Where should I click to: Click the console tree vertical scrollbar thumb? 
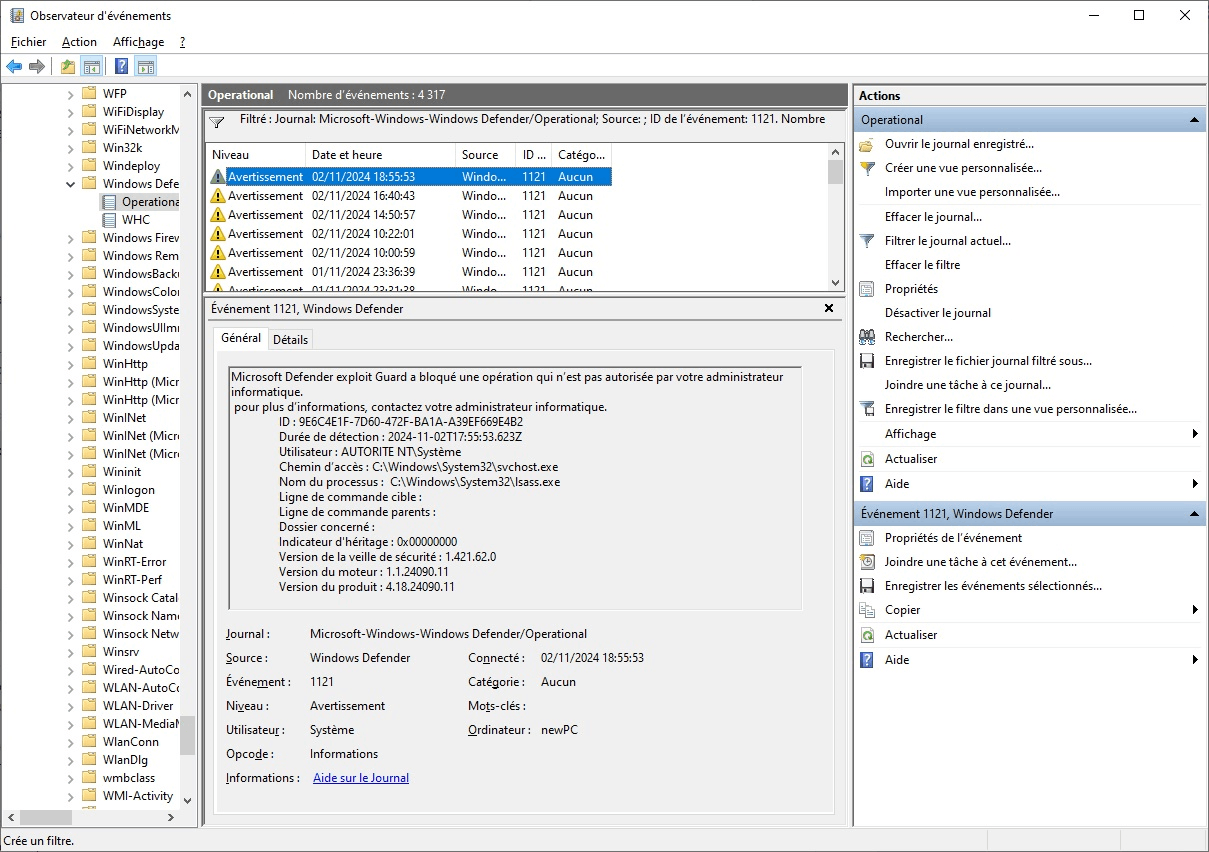click(x=188, y=735)
